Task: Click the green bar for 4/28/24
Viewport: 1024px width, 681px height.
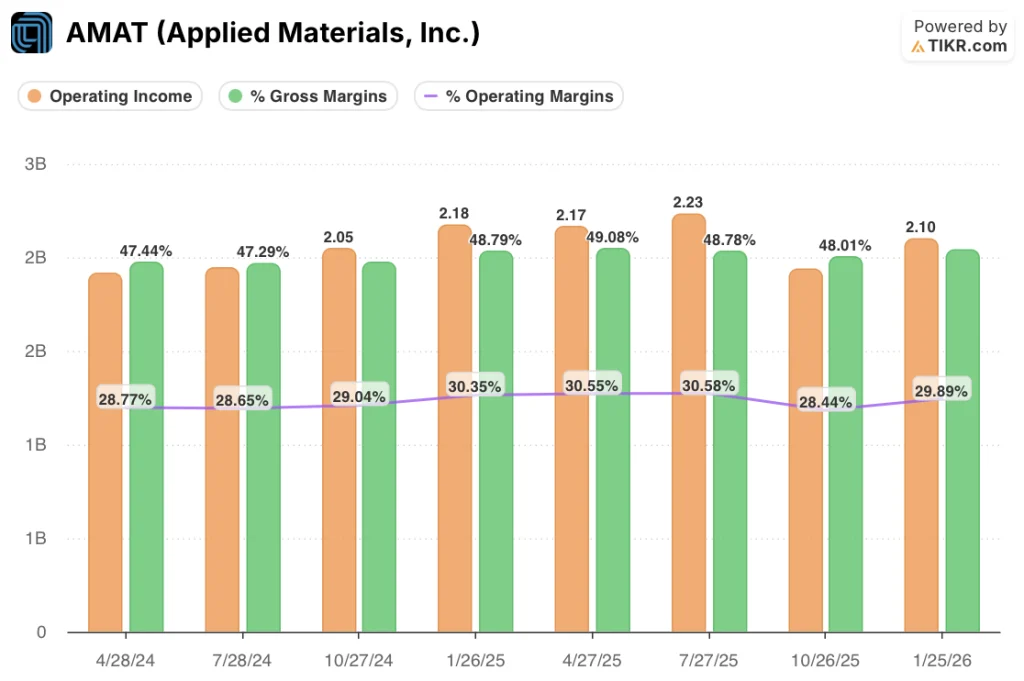Action: pyautogui.click(x=146, y=447)
